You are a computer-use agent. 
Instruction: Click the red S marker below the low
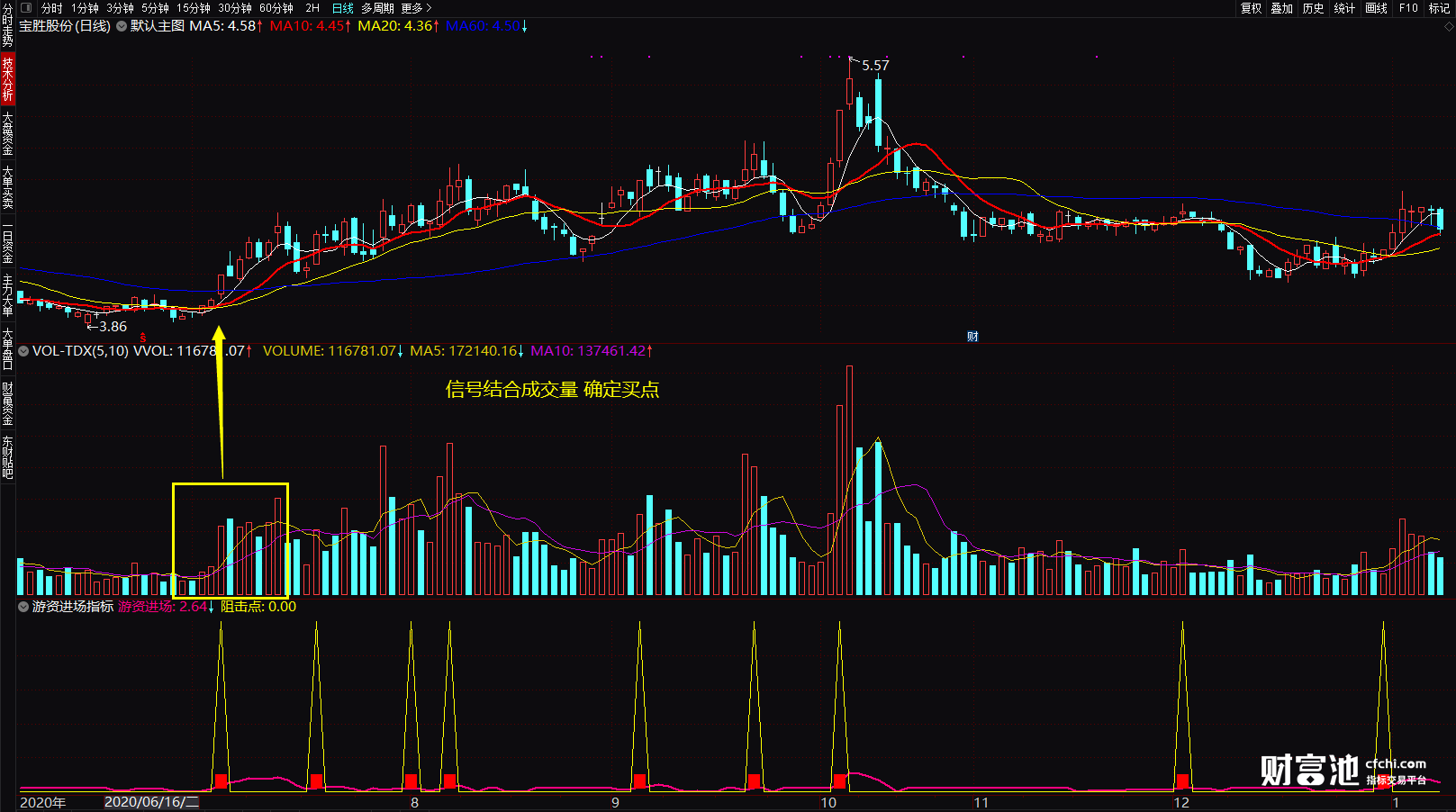pyautogui.click(x=142, y=338)
